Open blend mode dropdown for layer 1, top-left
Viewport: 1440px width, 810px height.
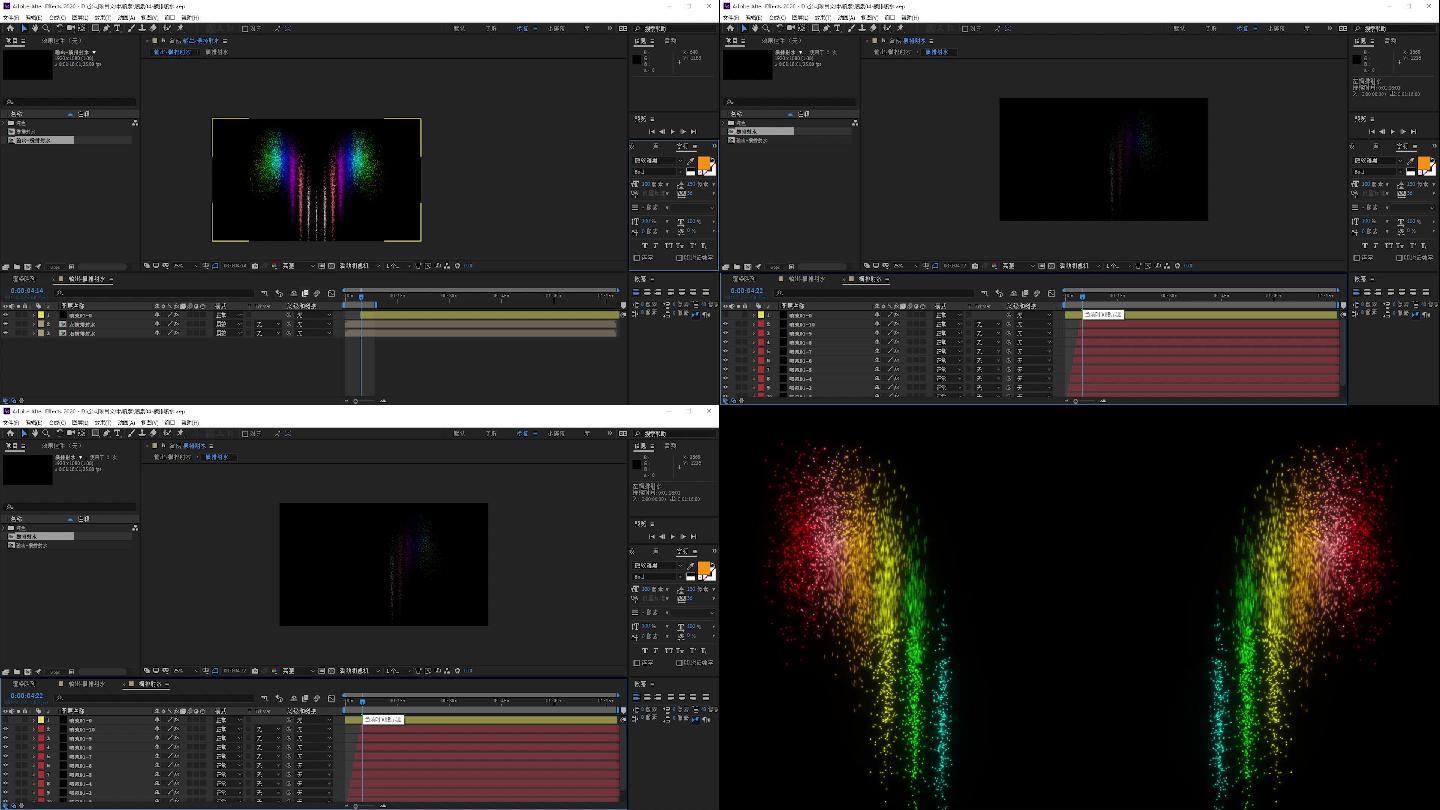(x=227, y=315)
